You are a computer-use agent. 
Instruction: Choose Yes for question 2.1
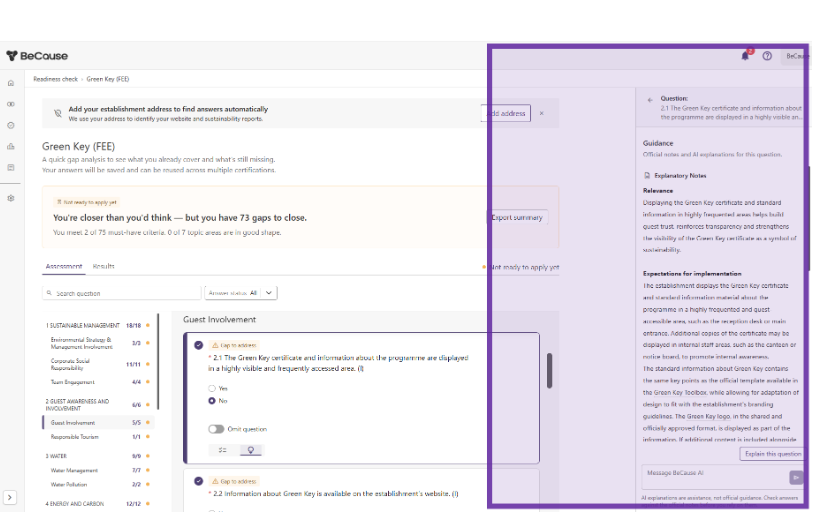coord(212,388)
